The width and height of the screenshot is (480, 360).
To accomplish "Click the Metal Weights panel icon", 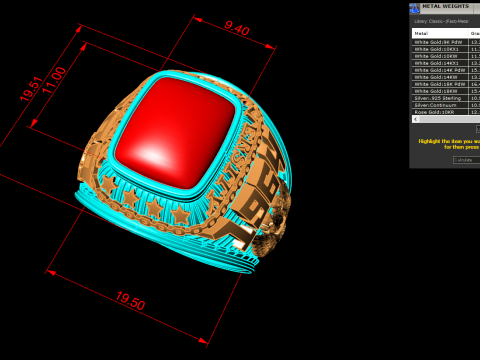I will (414, 8).
